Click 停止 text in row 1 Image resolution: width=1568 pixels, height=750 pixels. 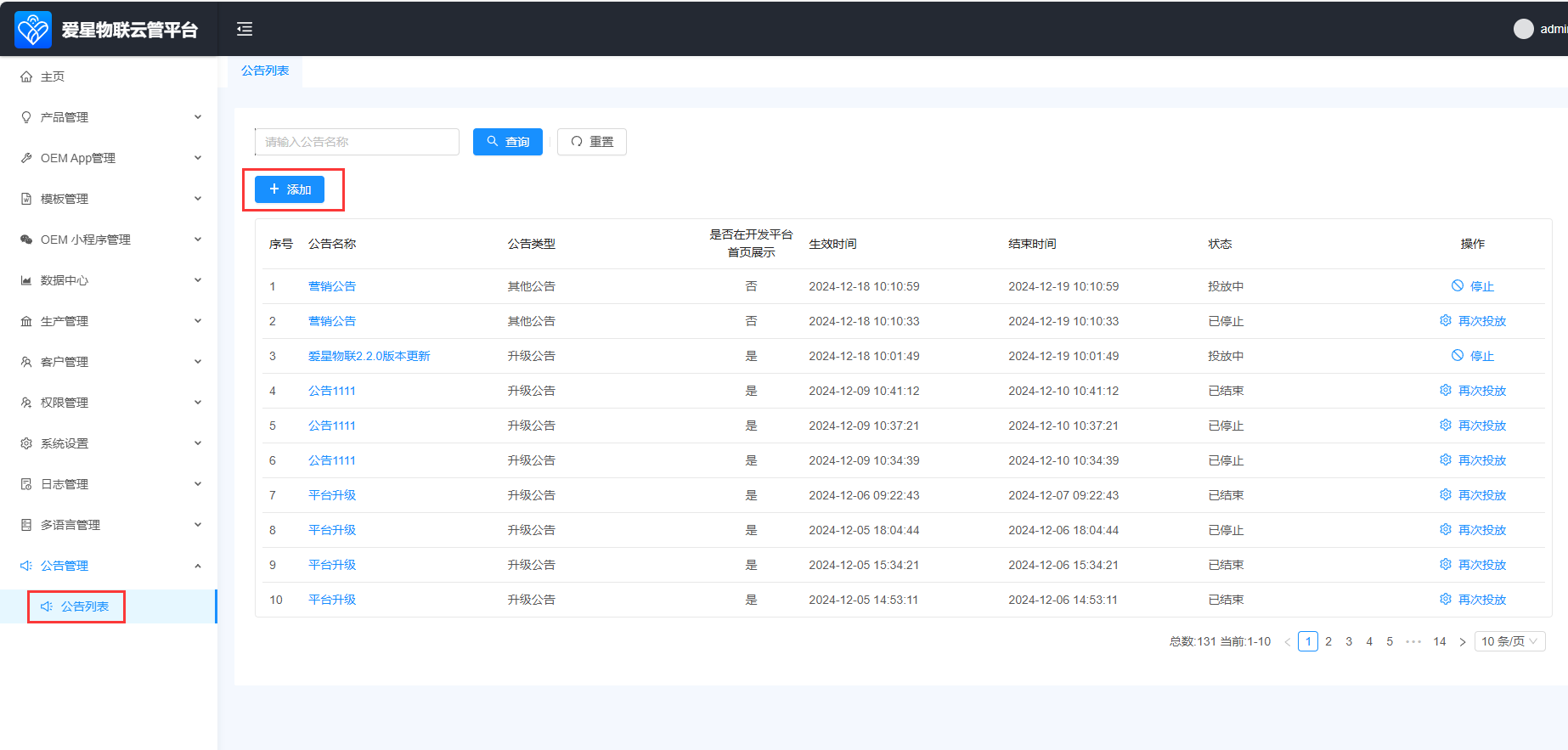pyautogui.click(x=1482, y=286)
